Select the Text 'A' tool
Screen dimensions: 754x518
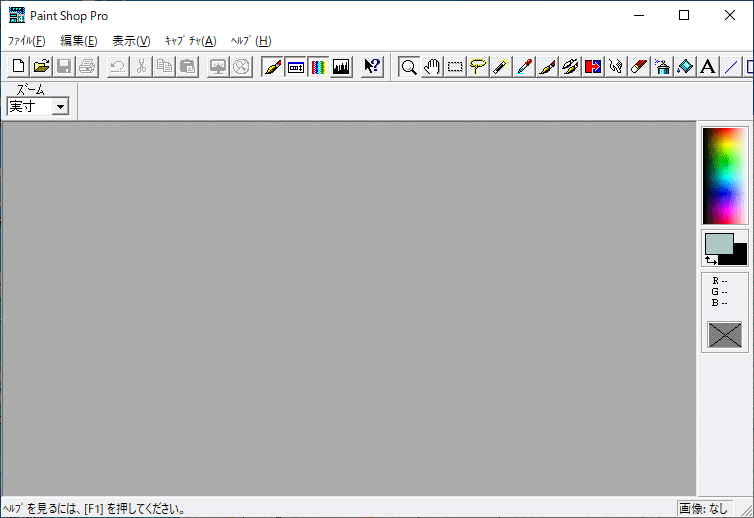708,66
